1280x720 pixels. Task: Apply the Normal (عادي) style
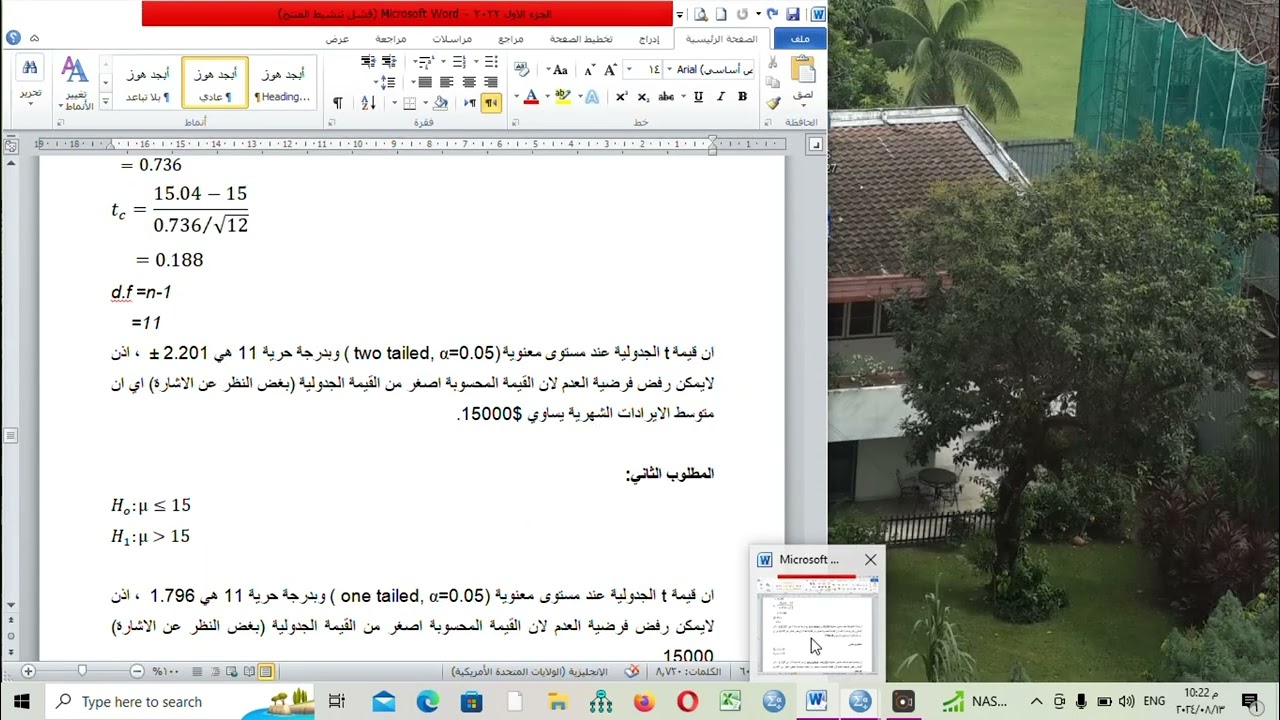click(214, 83)
